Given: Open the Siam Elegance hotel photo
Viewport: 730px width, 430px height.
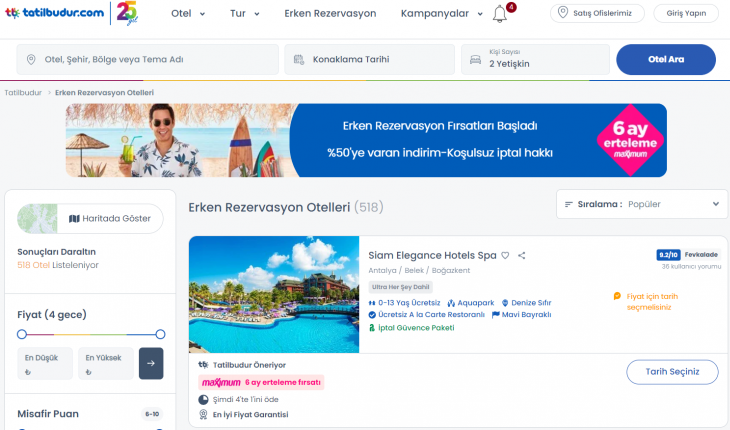Looking at the screenshot, I should coord(274,294).
